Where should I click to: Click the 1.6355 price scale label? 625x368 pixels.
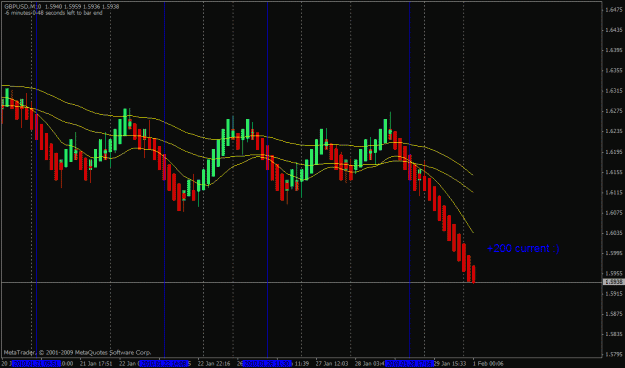614,71
